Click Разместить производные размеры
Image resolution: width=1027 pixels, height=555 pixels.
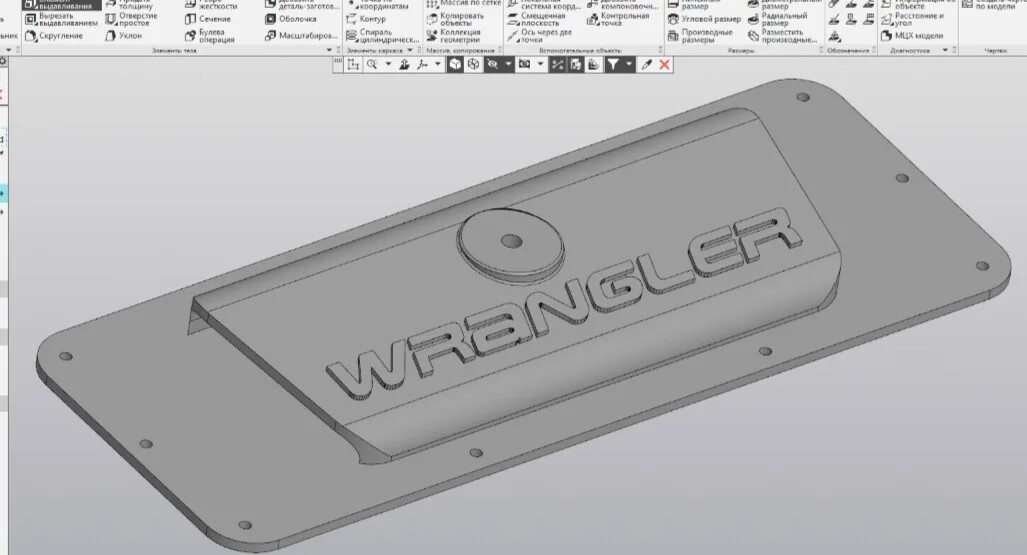(x=783, y=35)
